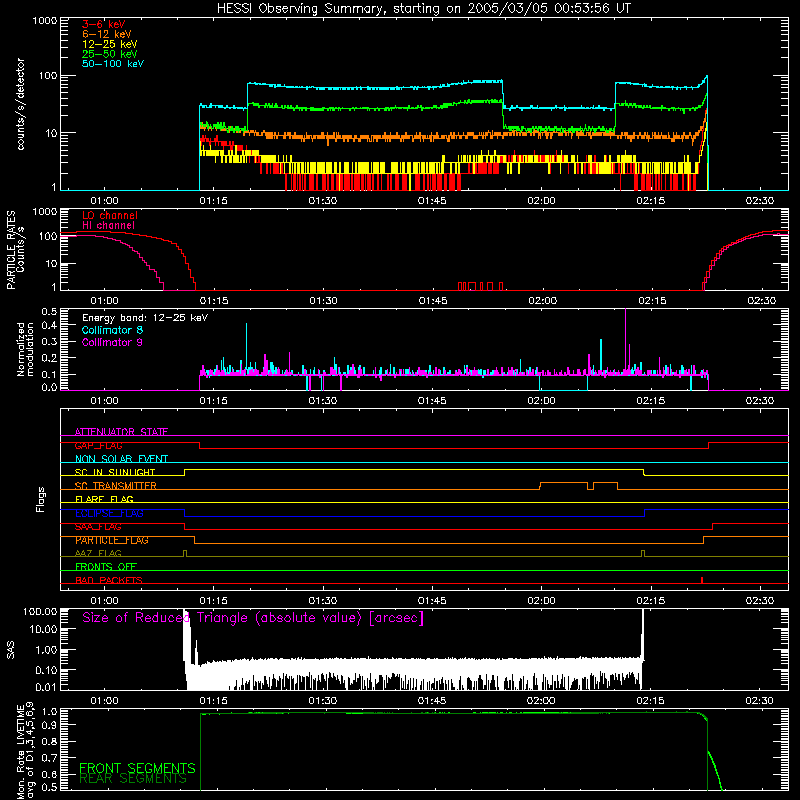
Task: Click the 02:15 tick under the flags plot
Action: click(651, 601)
